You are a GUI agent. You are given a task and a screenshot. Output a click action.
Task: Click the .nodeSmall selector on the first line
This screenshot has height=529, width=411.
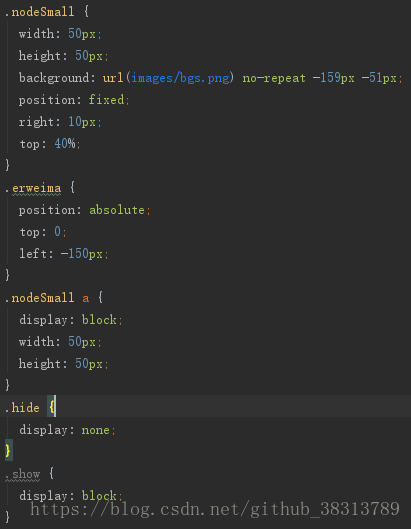[x=39, y=12]
